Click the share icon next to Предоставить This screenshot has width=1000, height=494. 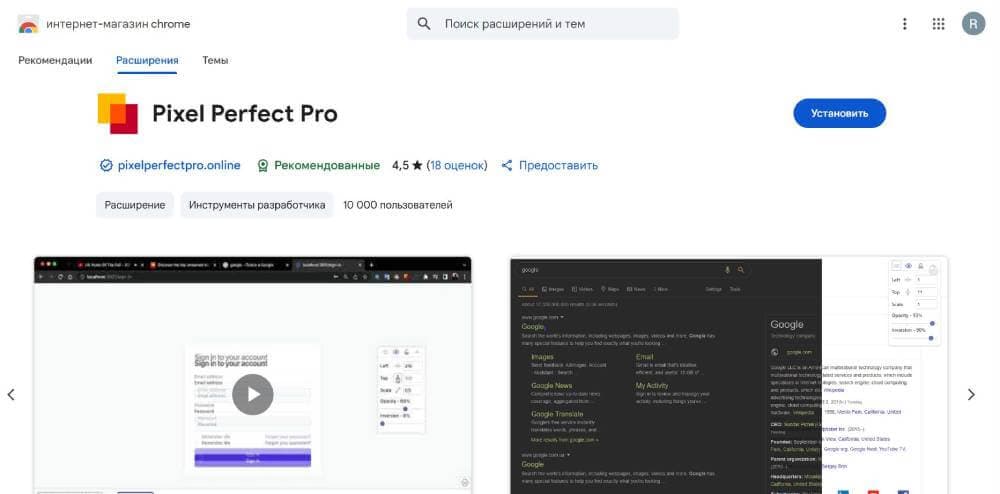(x=507, y=165)
